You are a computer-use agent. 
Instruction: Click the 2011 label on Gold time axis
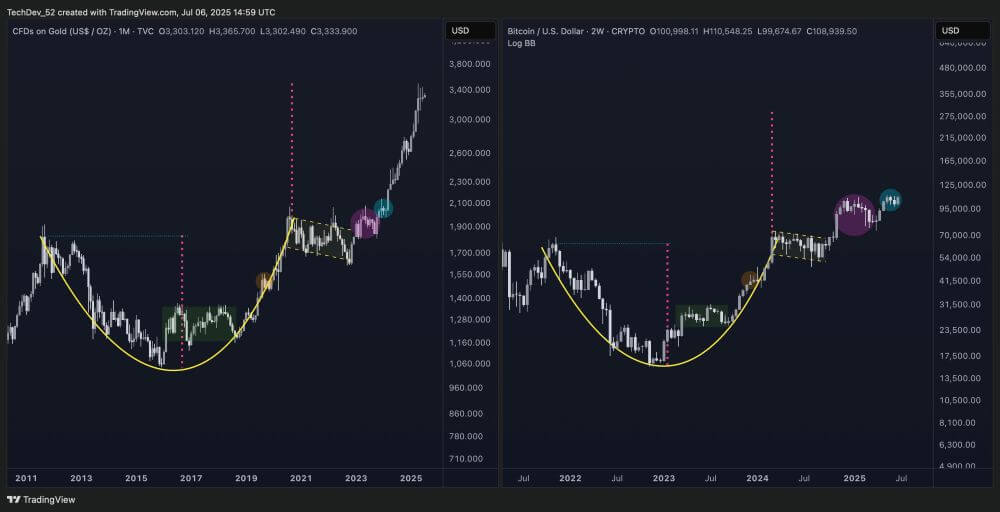point(27,478)
